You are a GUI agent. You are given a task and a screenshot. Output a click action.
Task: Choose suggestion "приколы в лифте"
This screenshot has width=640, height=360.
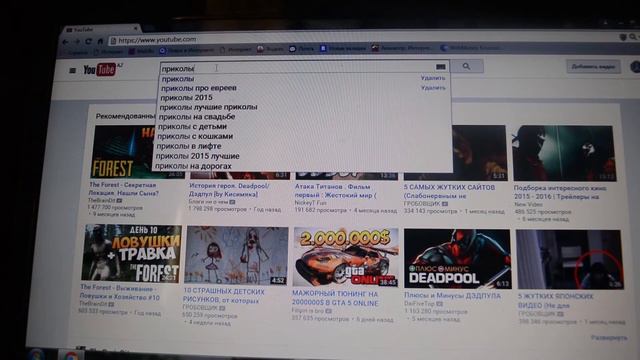coord(189,146)
